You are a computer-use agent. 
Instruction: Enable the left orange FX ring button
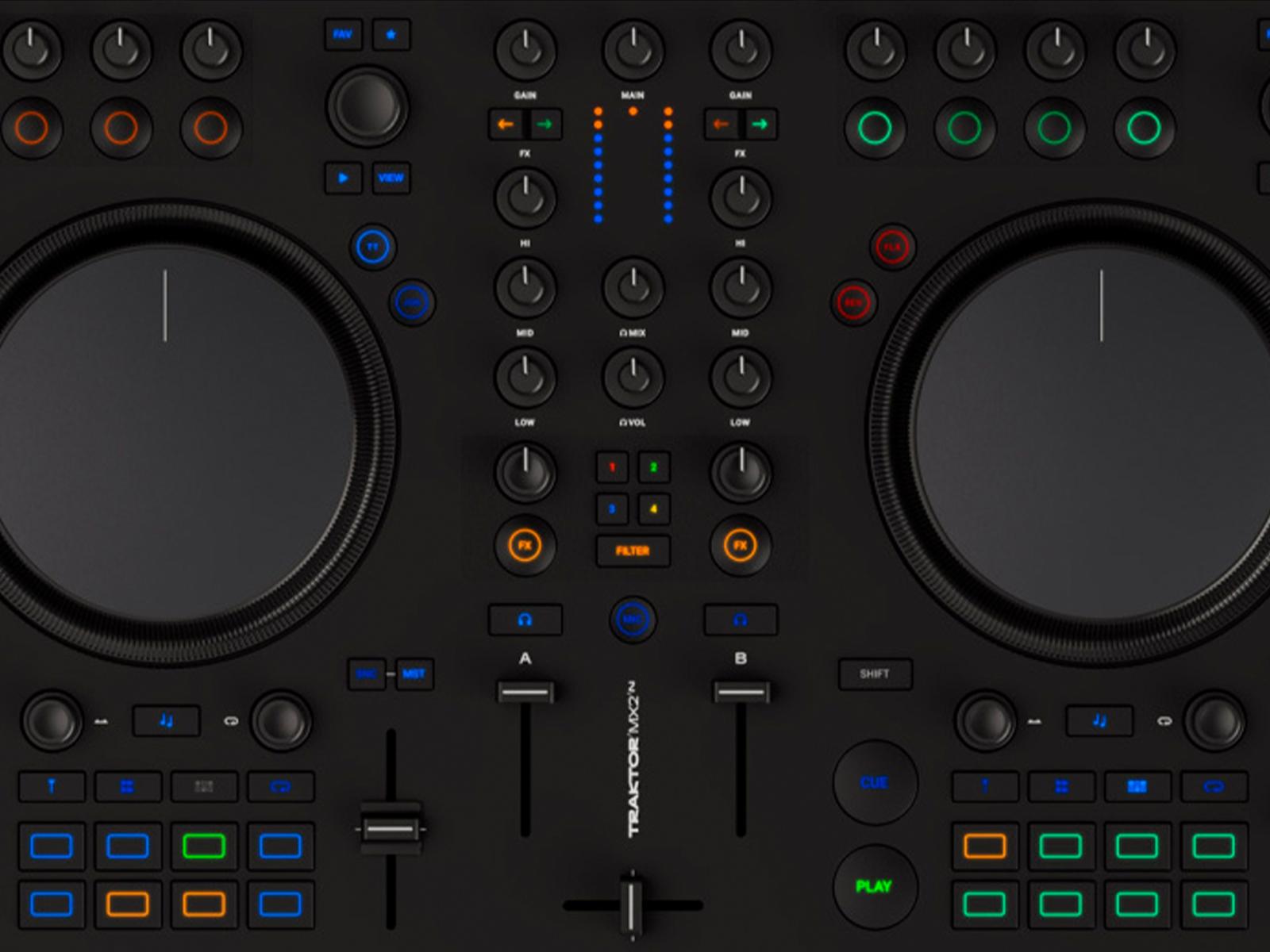[x=525, y=546]
